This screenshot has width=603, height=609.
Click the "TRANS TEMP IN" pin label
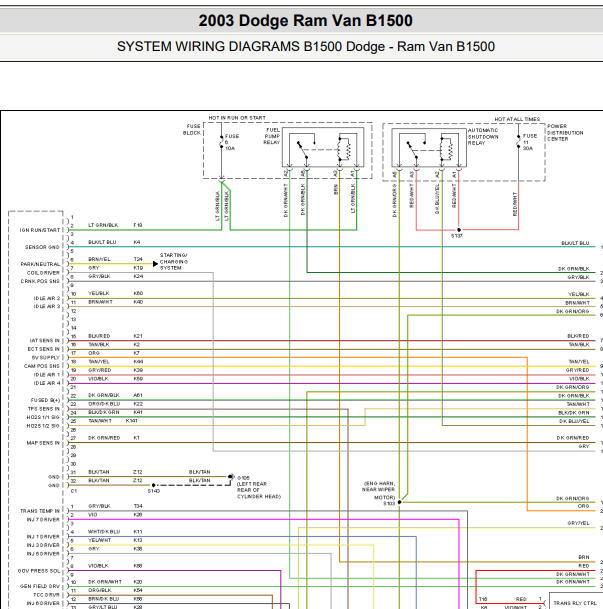pos(40,511)
